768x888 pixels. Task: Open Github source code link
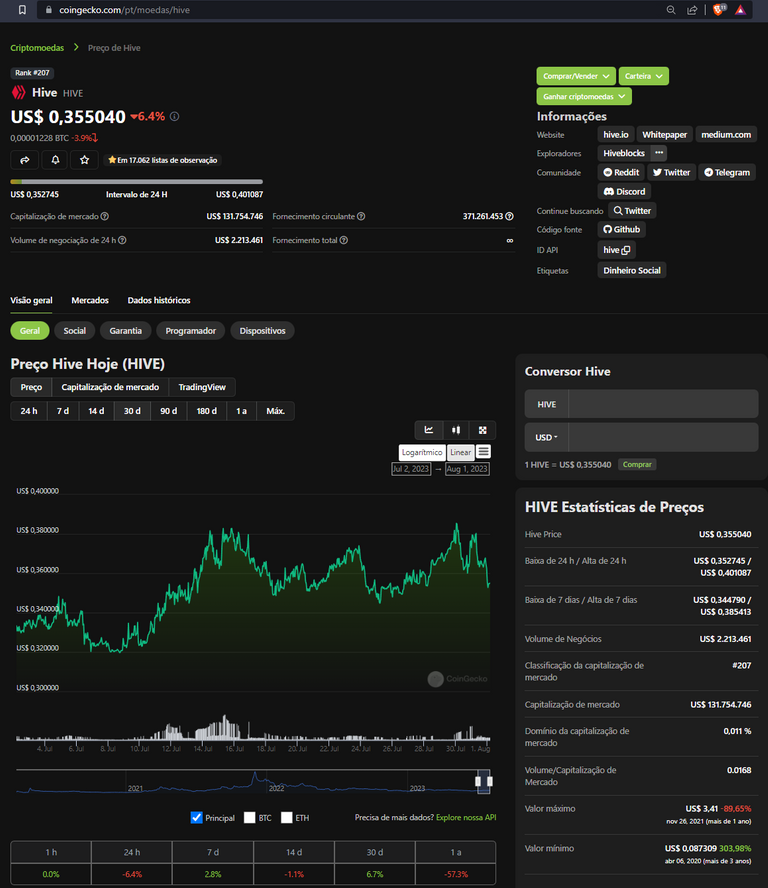pyautogui.click(x=621, y=229)
